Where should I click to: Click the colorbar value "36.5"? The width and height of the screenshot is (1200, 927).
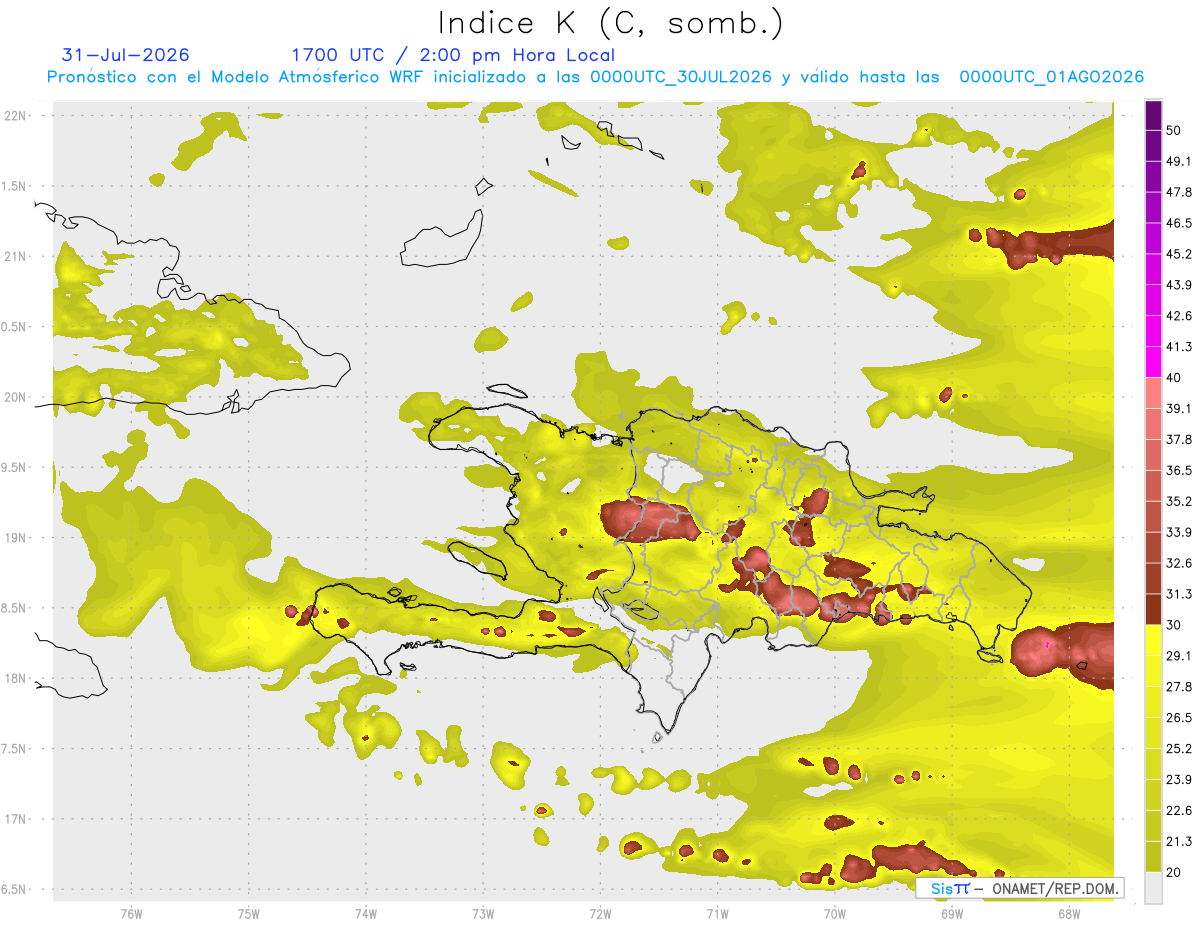click(1180, 470)
